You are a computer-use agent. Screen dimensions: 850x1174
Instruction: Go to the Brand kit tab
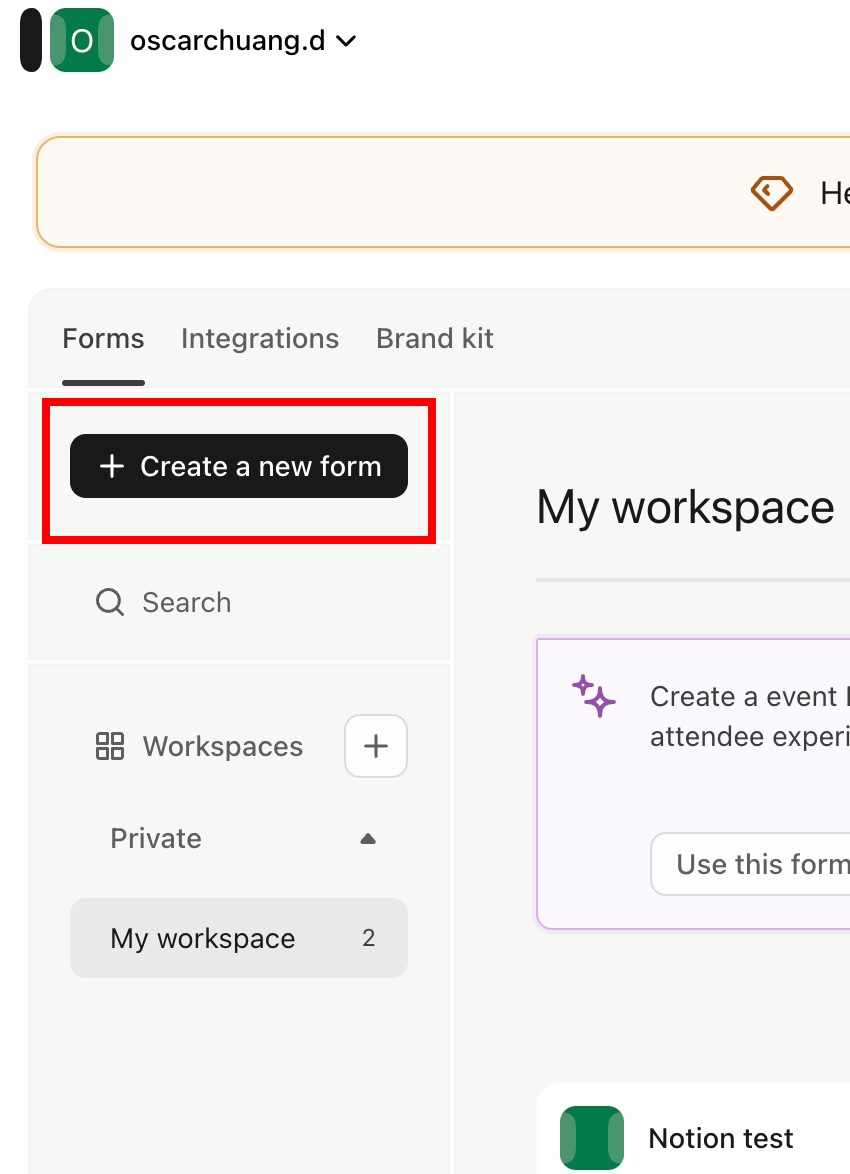click(x=434, y=339)
